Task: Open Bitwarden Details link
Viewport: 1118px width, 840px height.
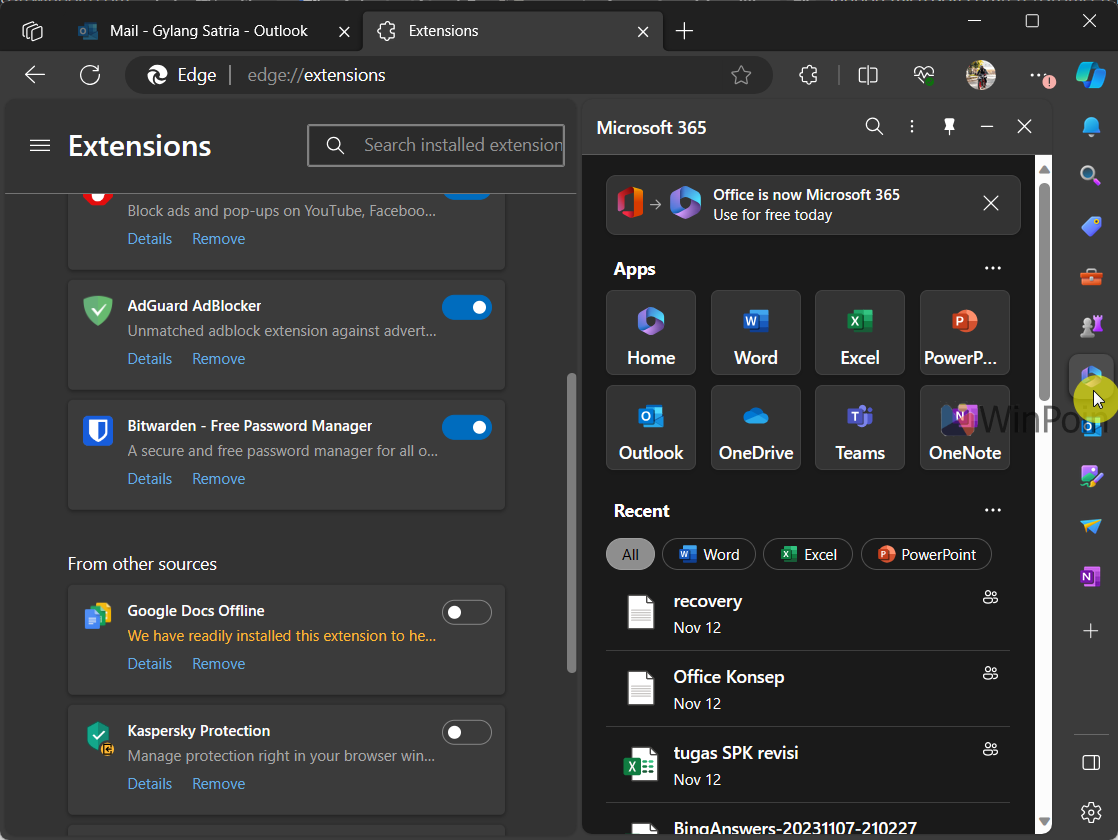Action: (150, 478)
